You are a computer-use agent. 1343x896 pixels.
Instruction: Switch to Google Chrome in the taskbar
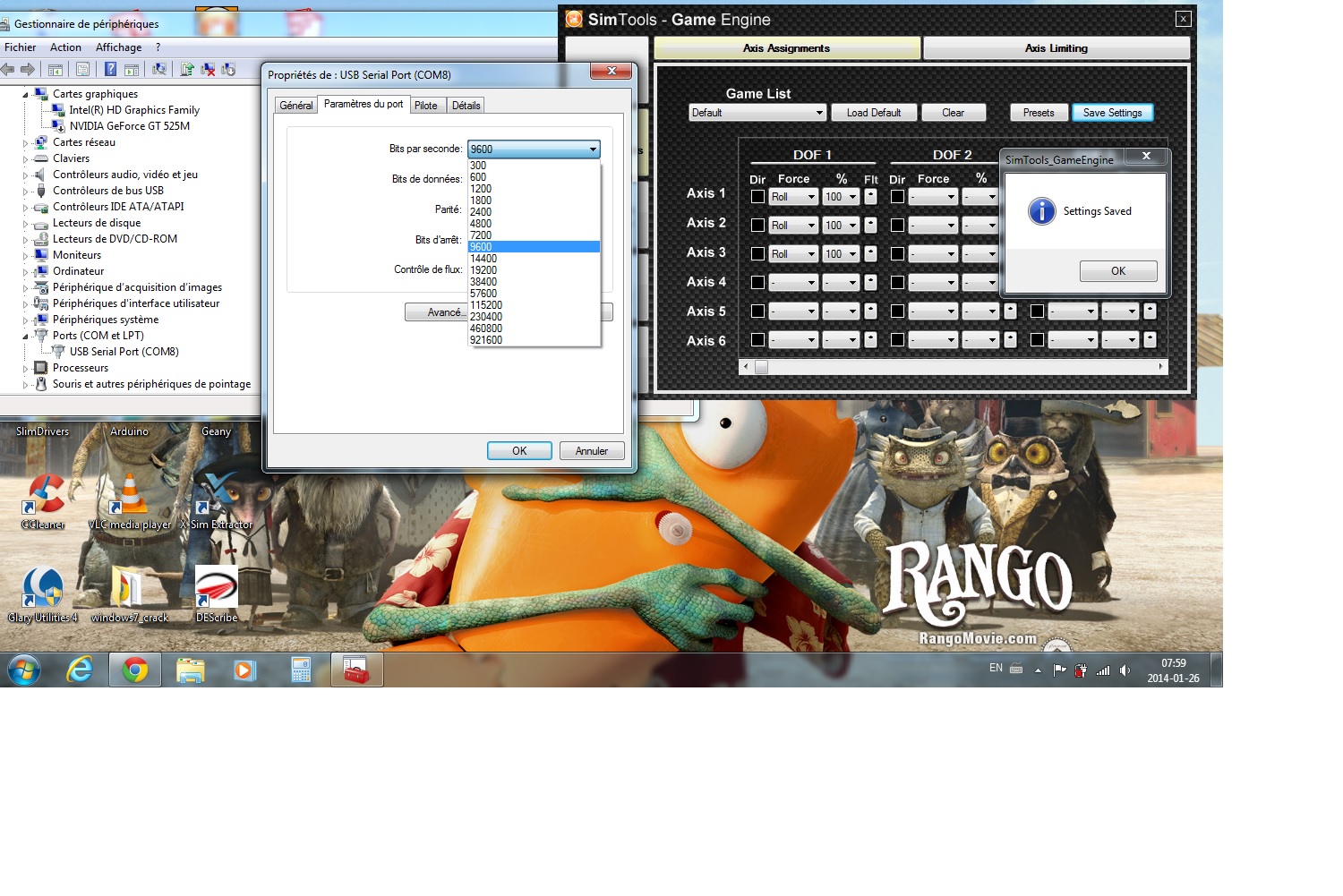[135, 670]
